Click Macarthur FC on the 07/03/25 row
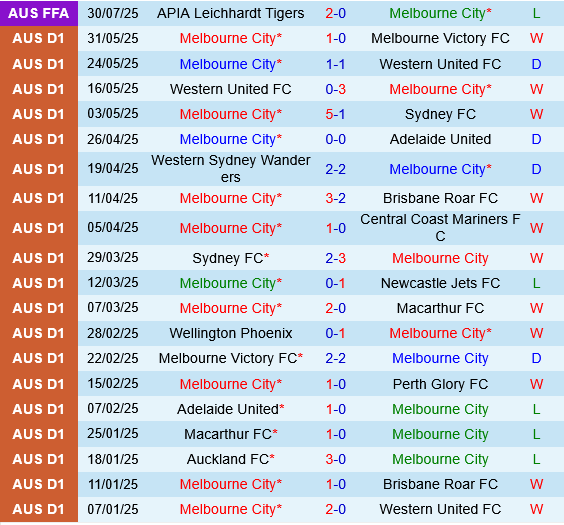This screenshot has height=525, width=564. pyautogui.click(x=440, y=308)
